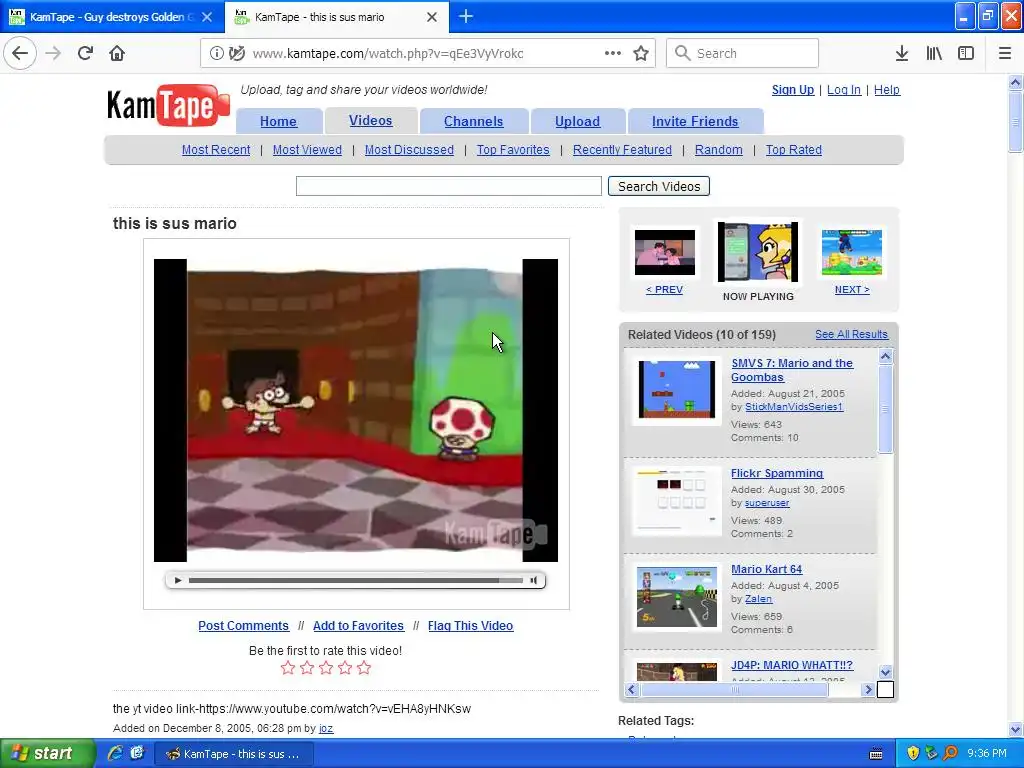Click the video seek progress bar

[356, 580]
